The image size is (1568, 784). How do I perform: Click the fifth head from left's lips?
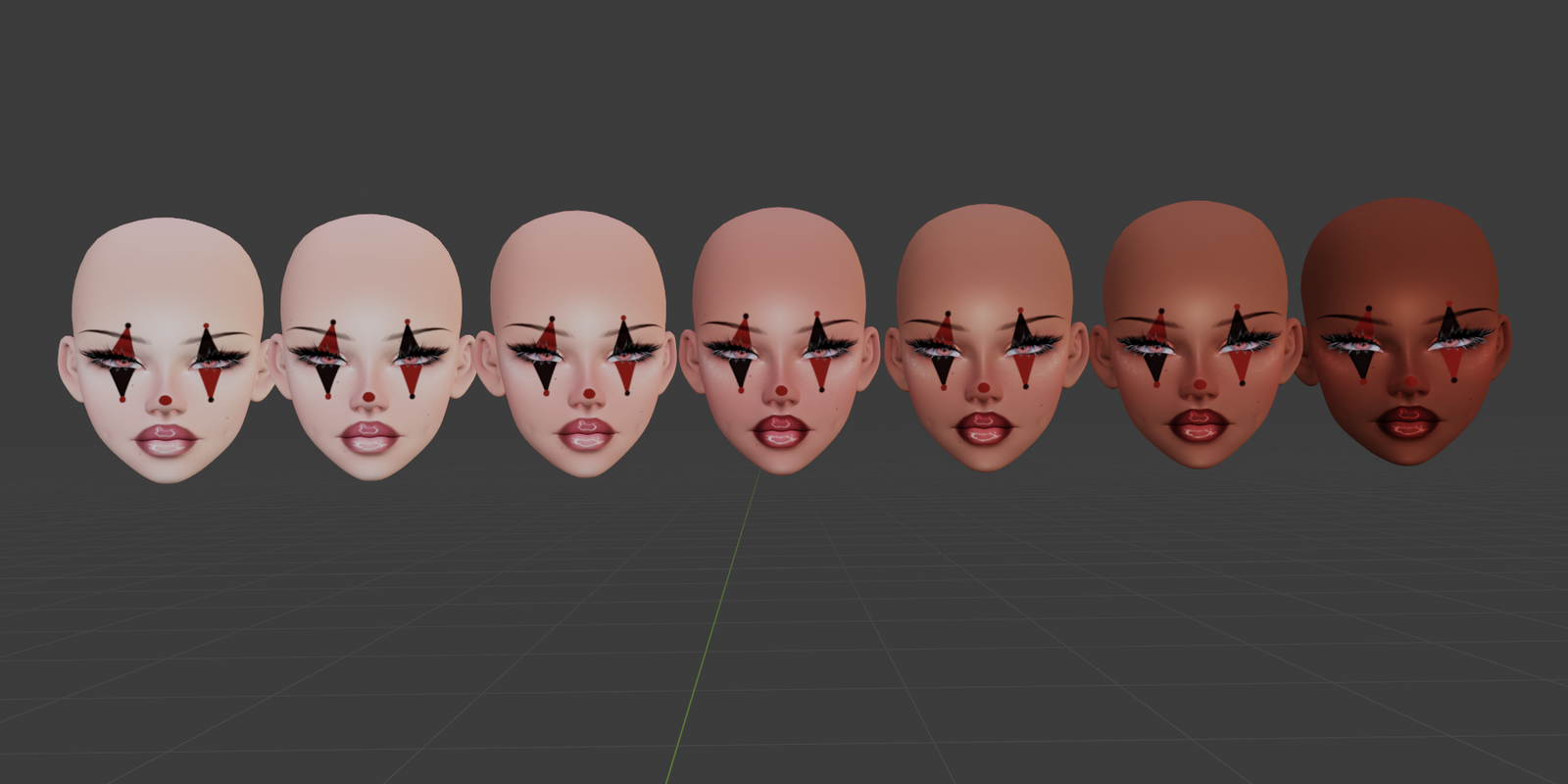[985, 424]
